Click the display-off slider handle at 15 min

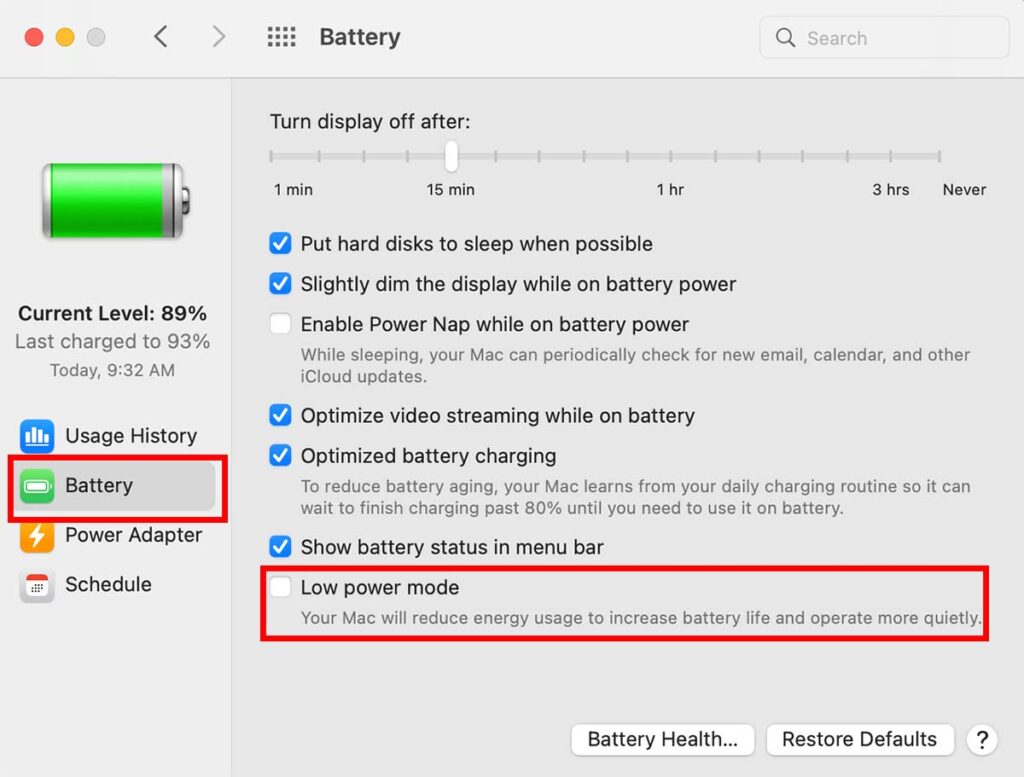pyautogui.click(x=451, y=156)
